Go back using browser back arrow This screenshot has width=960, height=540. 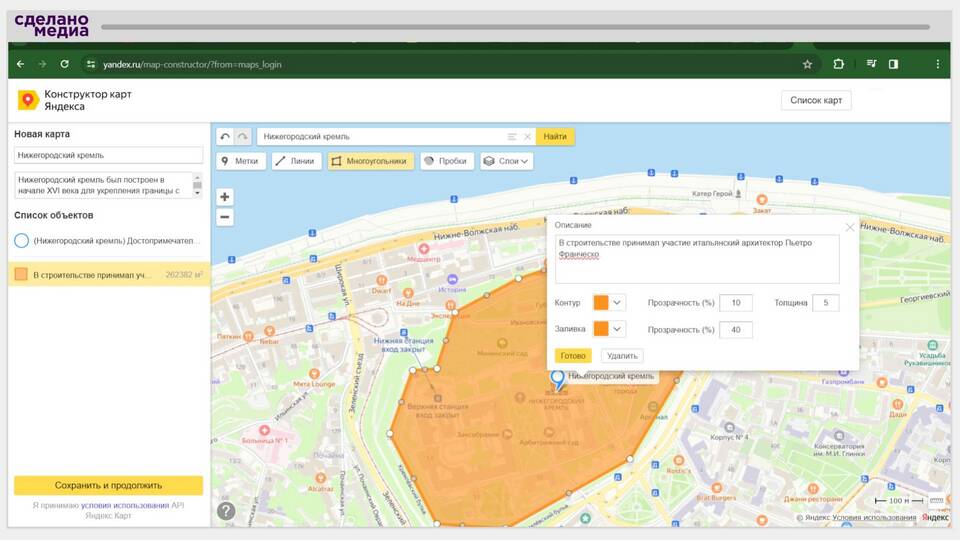click(x=20, y=64)
